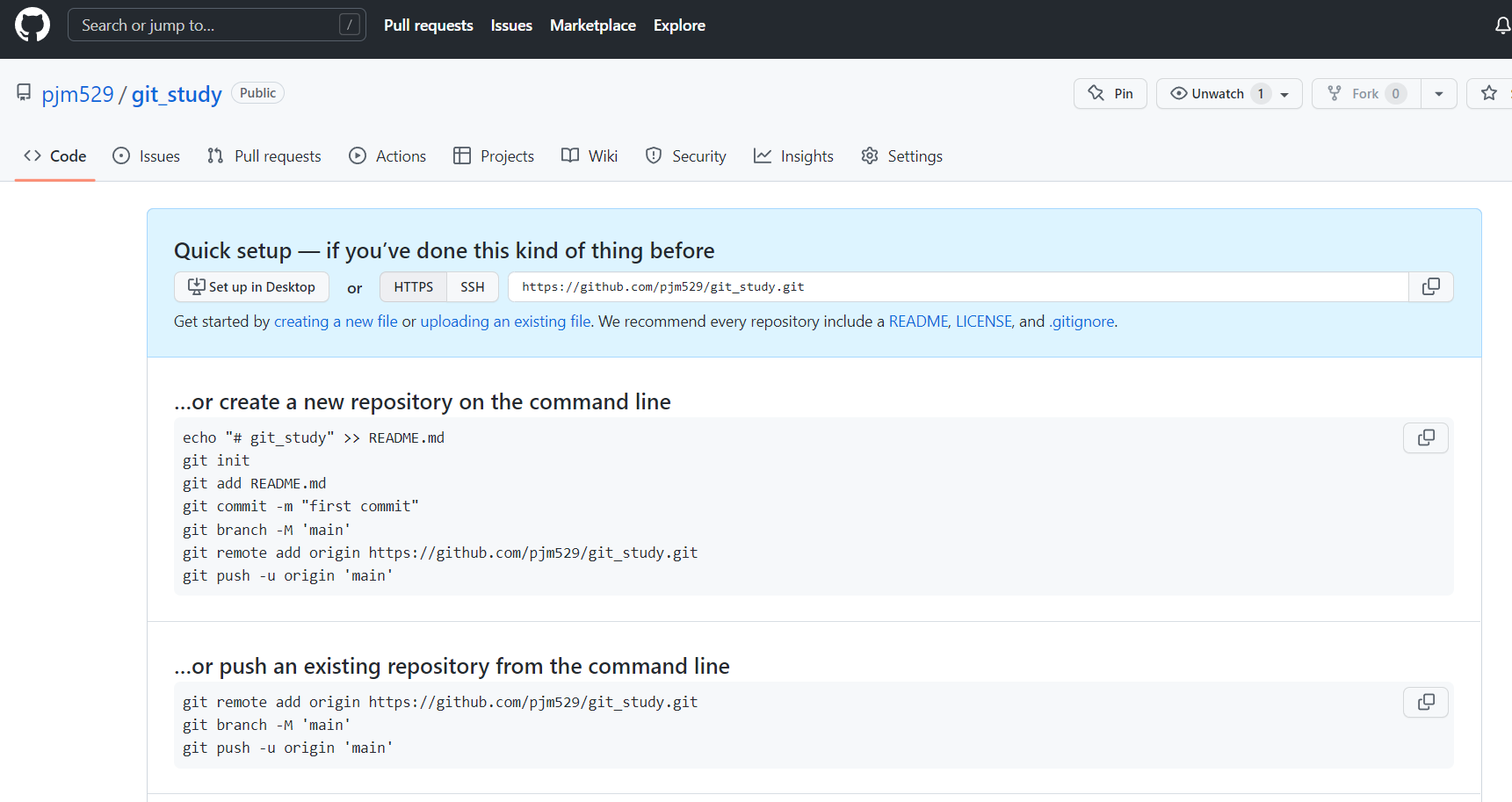Open Explore in the top navigation
The height and width of the screenshot is (802, 1512).
(679, 25)
